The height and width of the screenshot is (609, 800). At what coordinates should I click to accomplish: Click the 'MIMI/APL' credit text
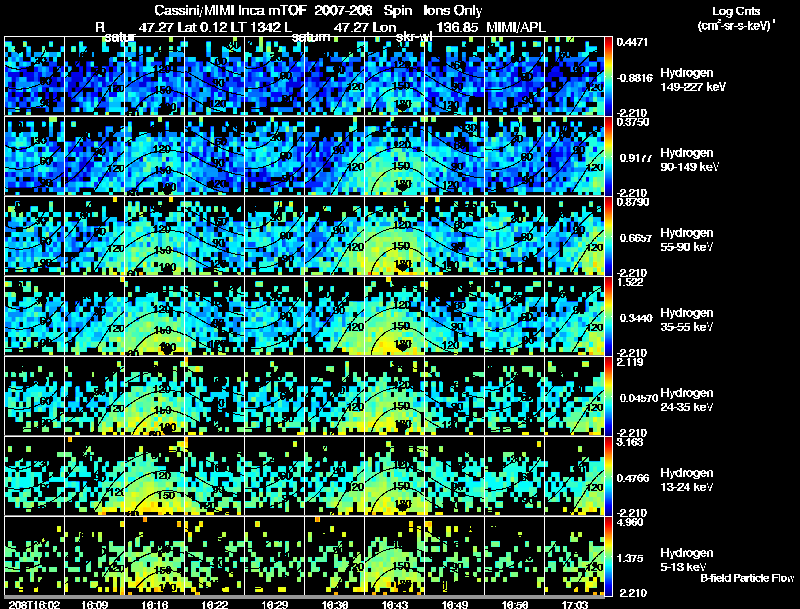(515, 28)
